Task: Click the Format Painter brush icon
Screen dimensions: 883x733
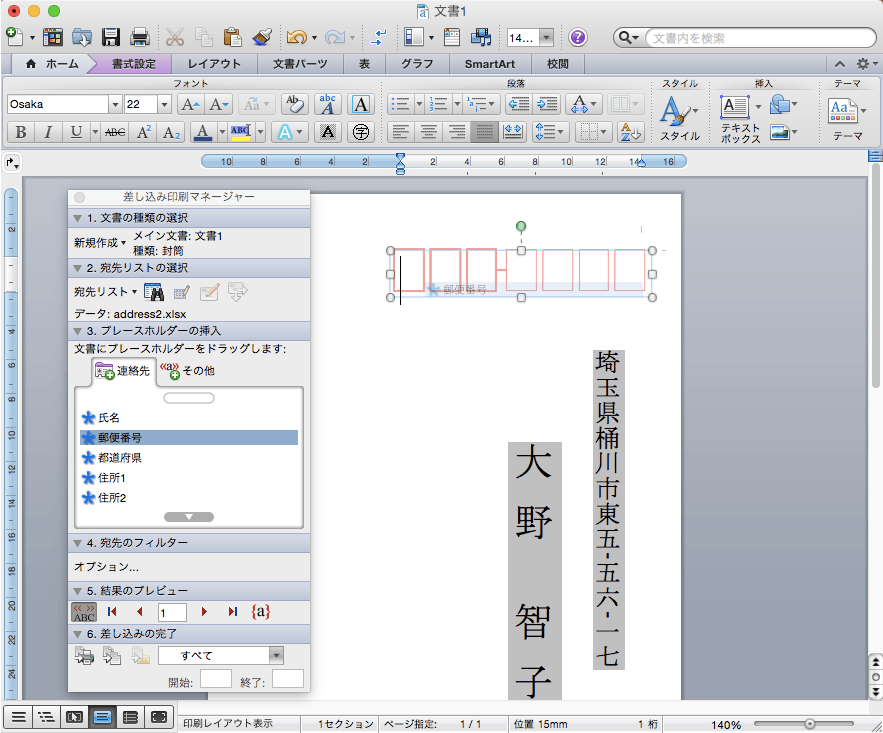Action: point(262,38)
